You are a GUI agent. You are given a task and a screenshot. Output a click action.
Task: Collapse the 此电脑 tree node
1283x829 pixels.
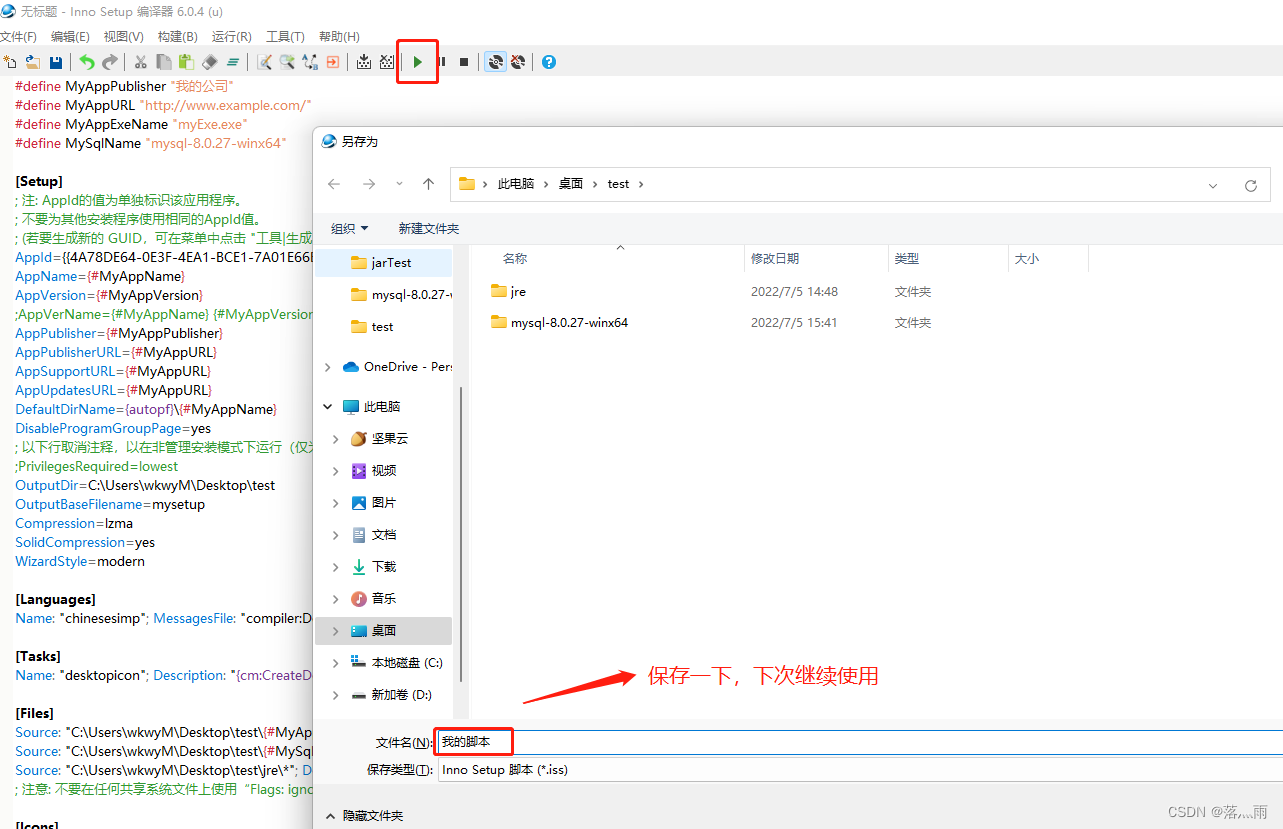coord(327,407)
